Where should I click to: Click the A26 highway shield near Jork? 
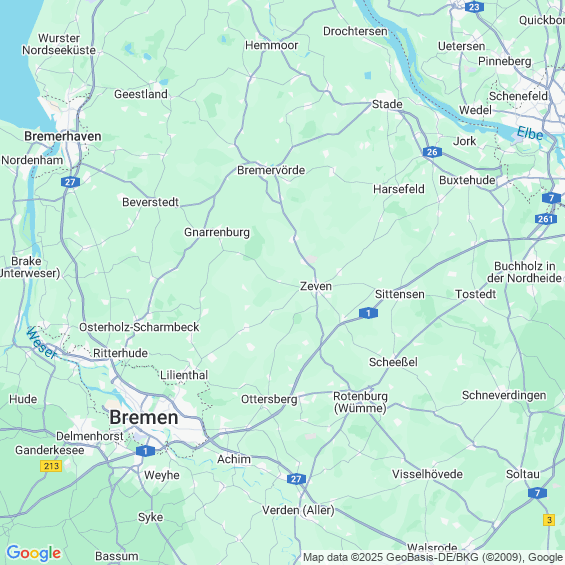click(432, 152)
